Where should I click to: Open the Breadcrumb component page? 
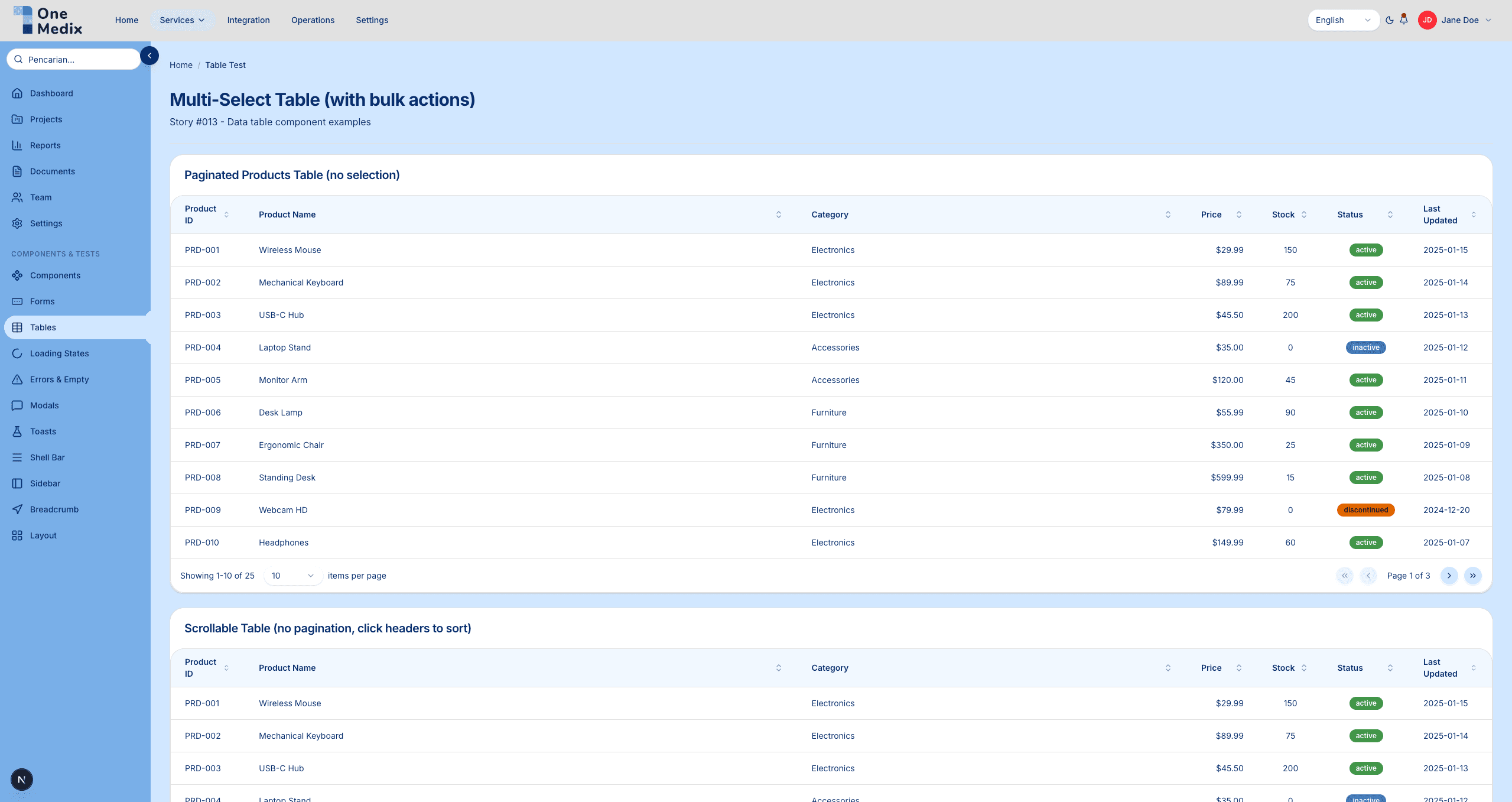[54, 509]
